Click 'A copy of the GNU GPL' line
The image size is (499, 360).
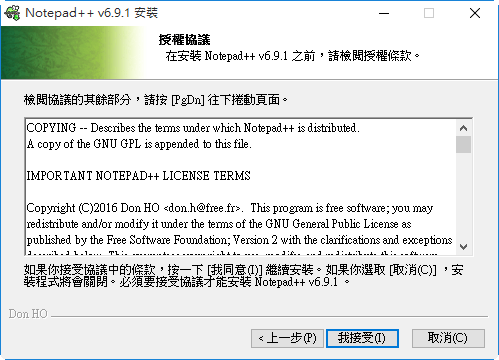coord(139,144)
